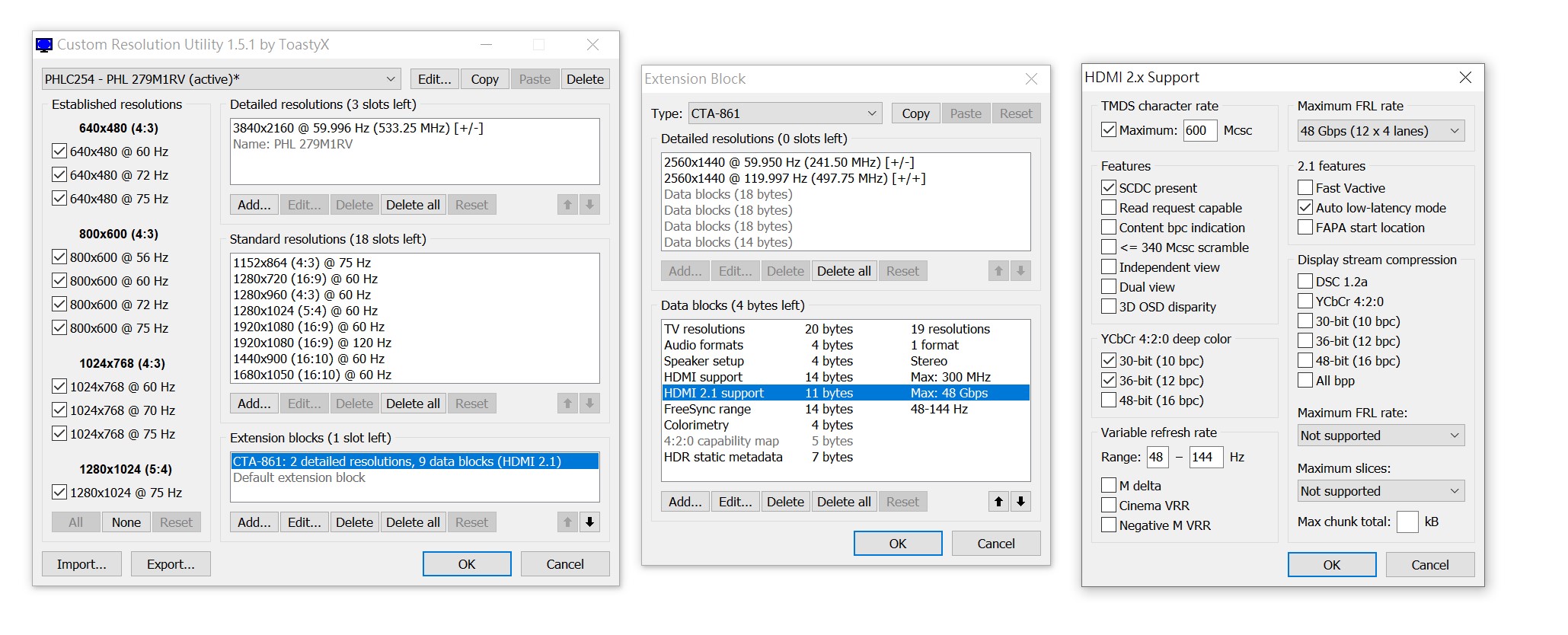Close the HDMI 2.x Support dialog
This screenshot has height=635, width=1568.
click(x=1464, y=78)
